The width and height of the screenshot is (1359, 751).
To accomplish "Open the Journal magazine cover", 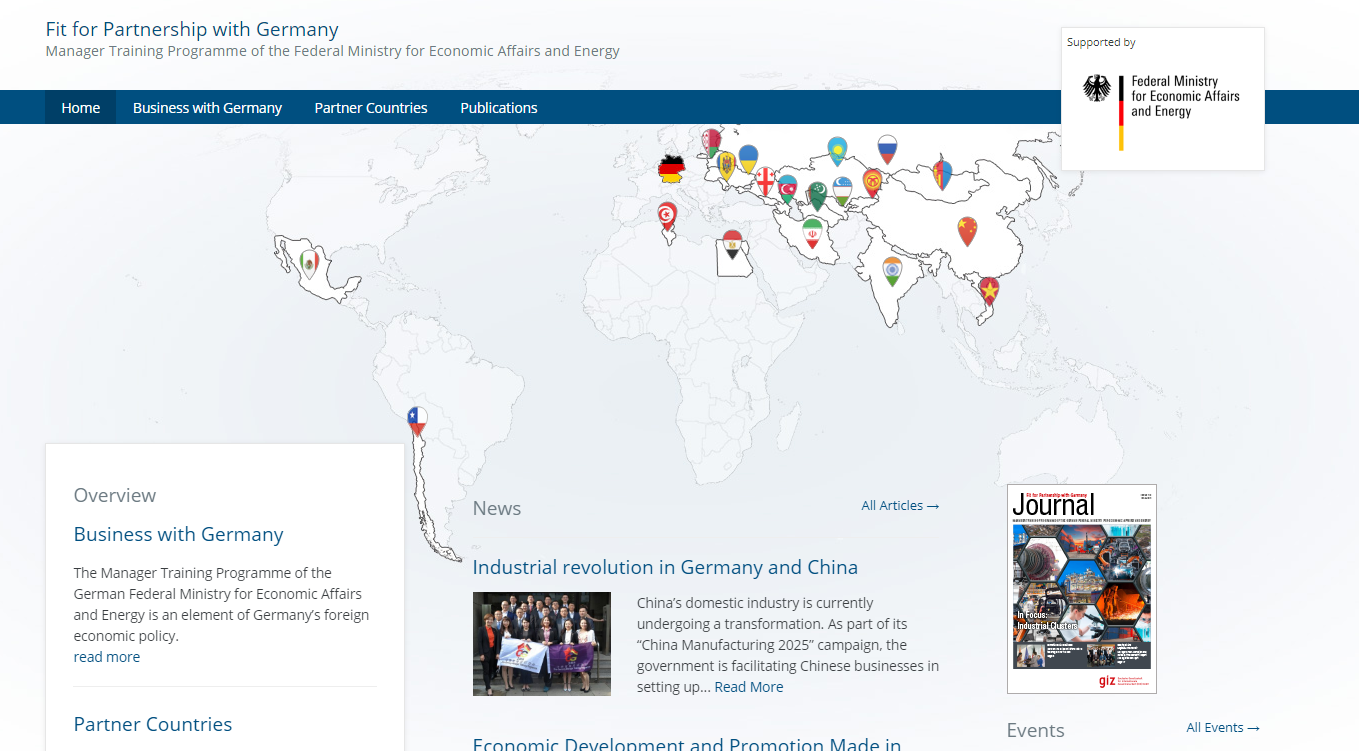I will coord(1082,589).
